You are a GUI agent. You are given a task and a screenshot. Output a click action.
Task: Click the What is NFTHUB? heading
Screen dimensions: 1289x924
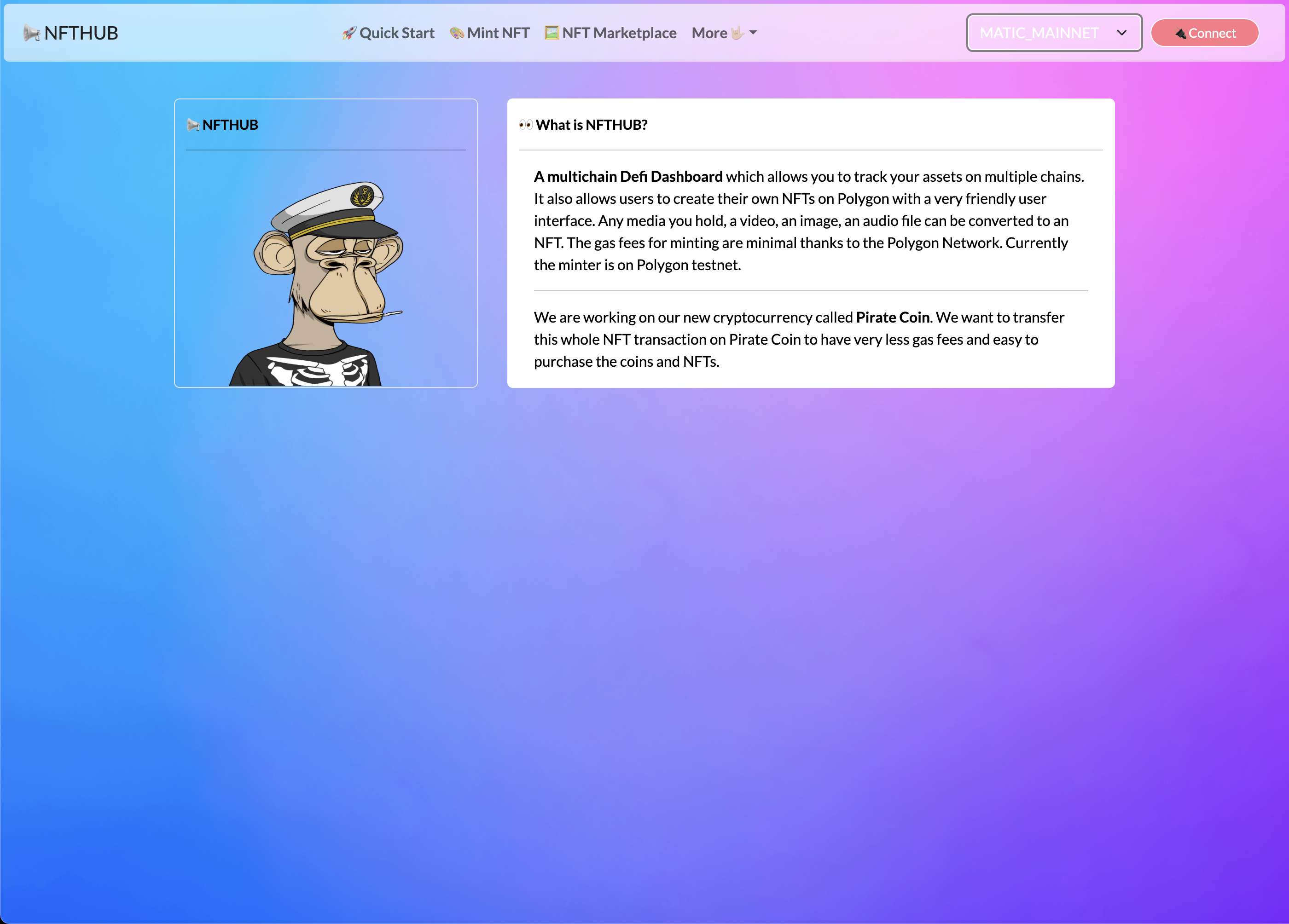click(x=591, y=125)
